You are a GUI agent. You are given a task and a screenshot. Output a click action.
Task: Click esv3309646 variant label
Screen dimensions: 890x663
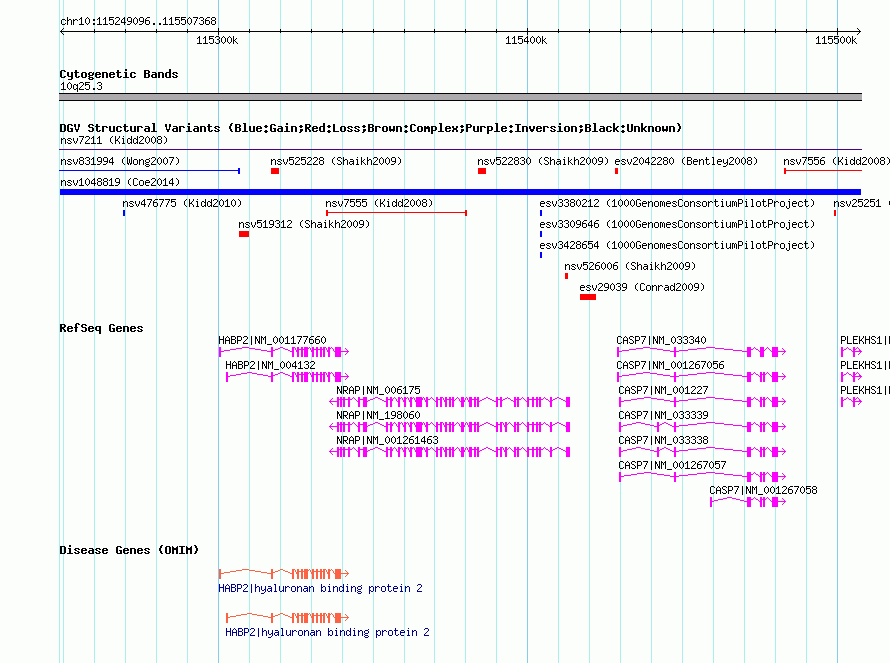[x=677, y=224]
